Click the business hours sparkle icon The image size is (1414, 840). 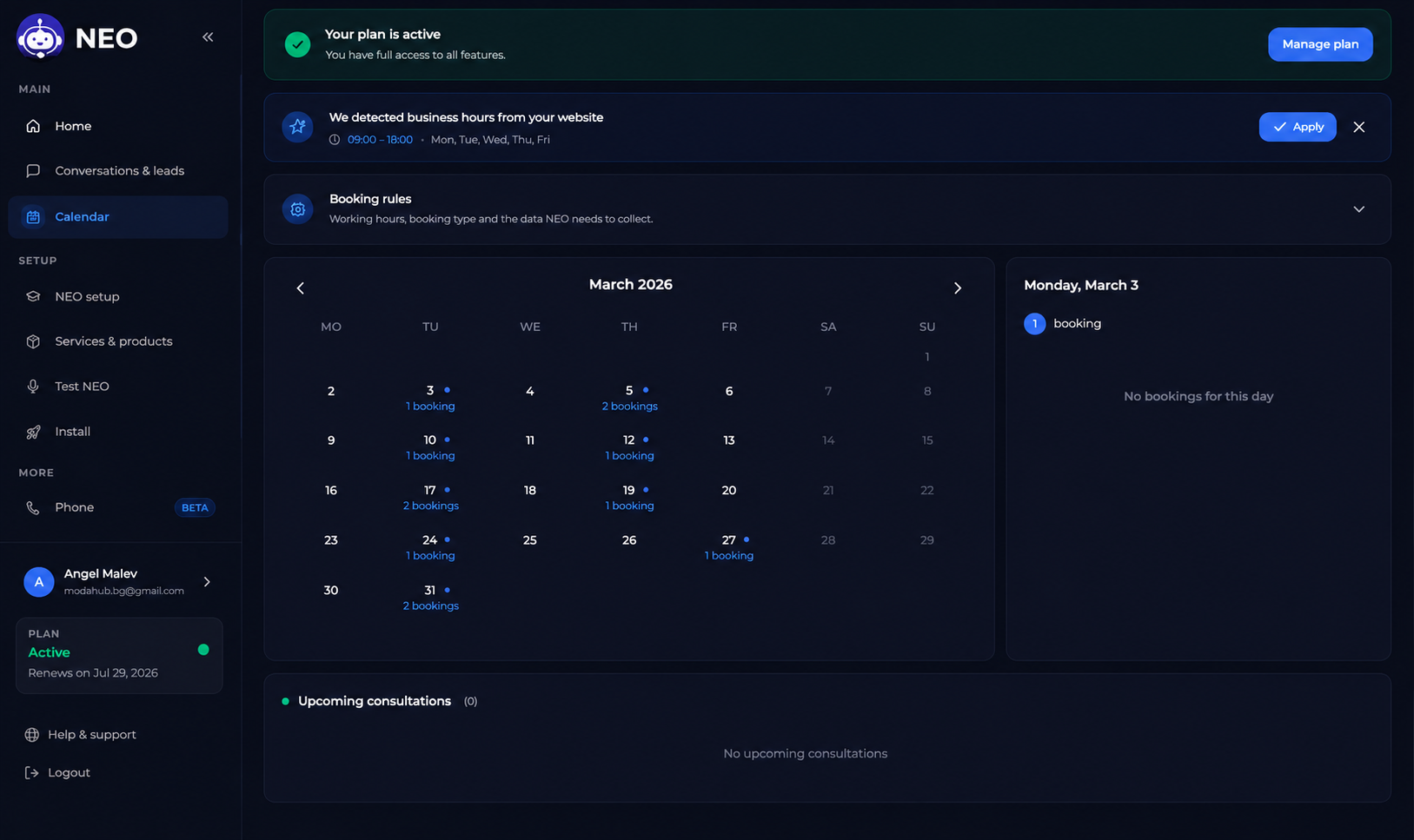click(297, 127)
